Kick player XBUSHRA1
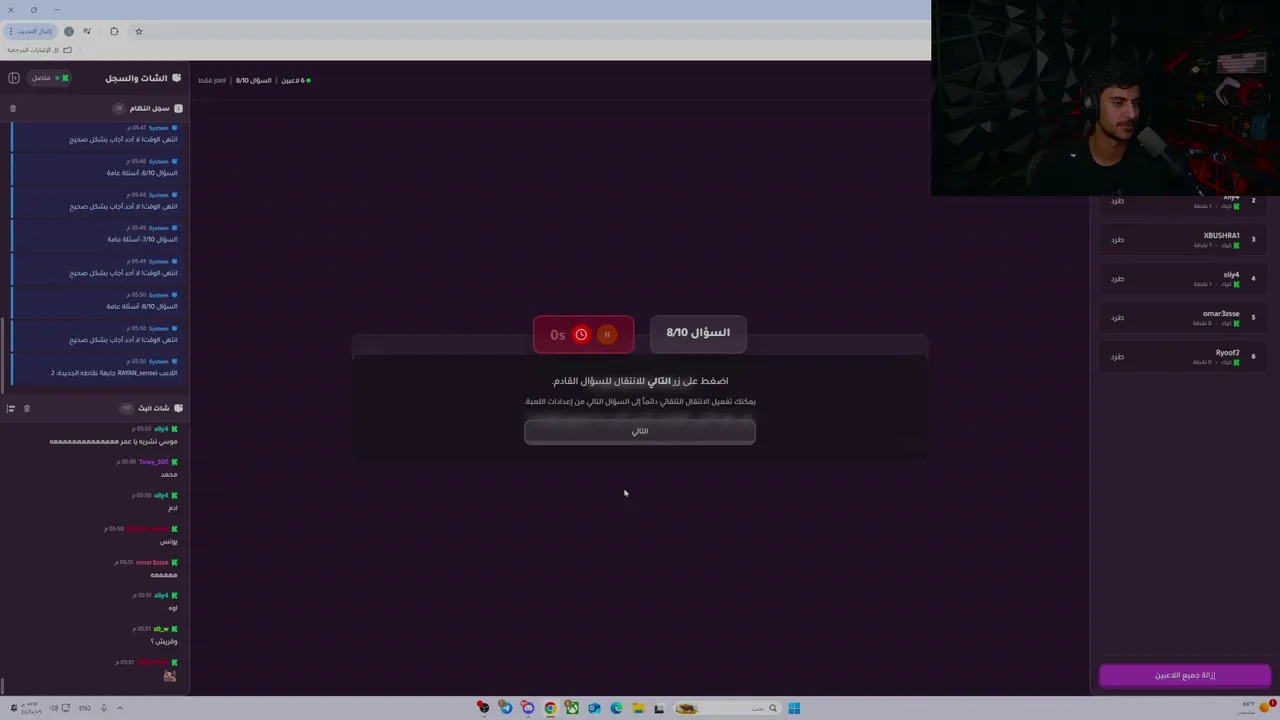1280x720 pixels. [x=1117, y=240]
